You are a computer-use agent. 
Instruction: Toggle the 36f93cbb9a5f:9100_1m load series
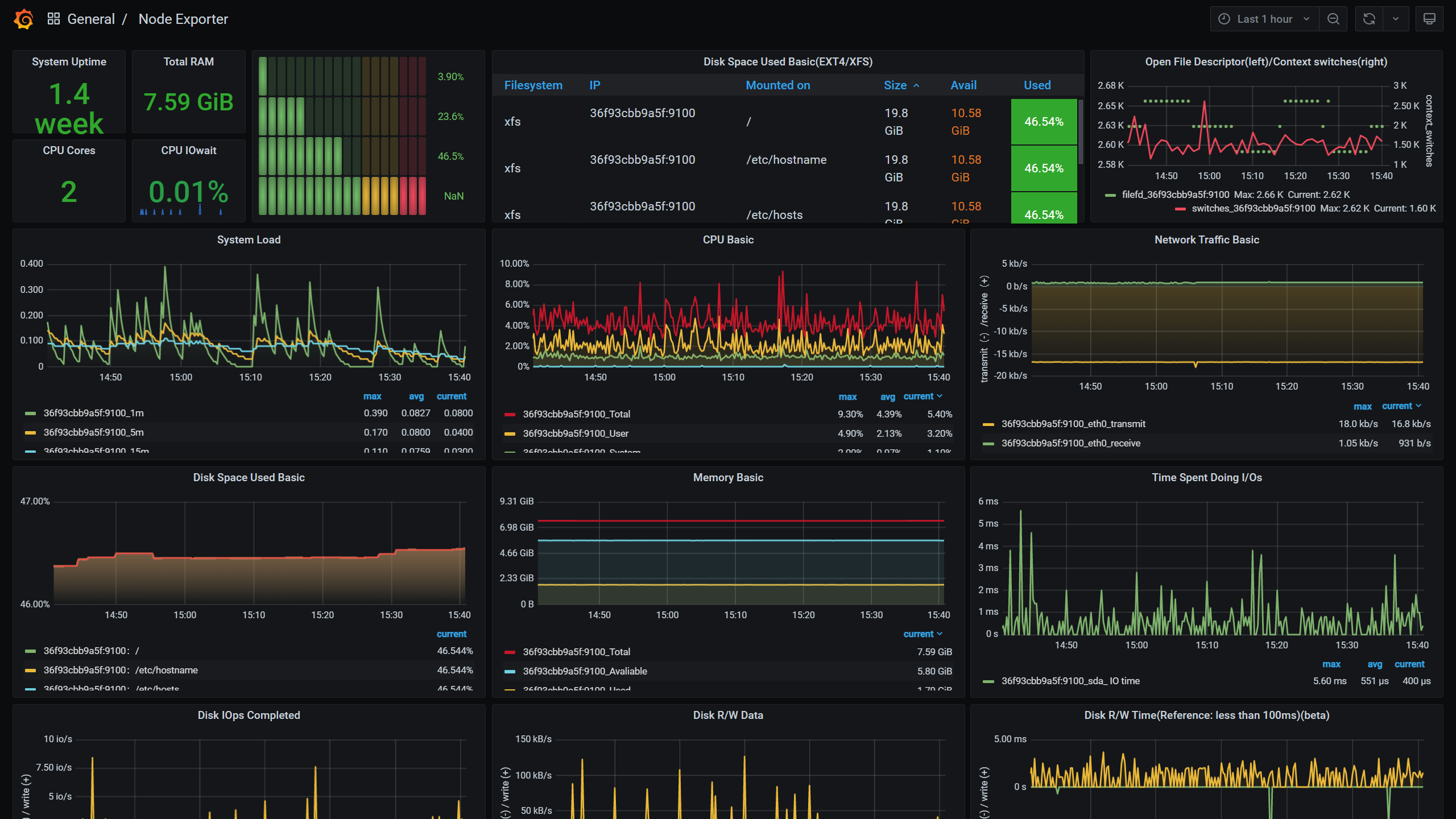coord(96,413)
